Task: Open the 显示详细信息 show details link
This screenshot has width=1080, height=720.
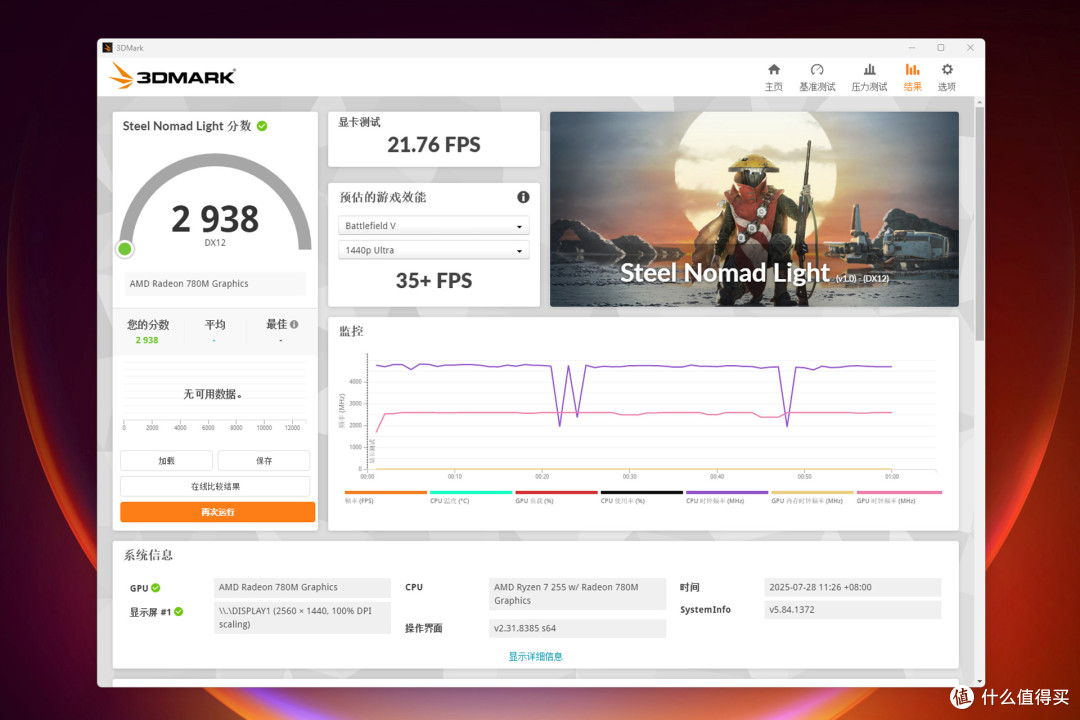Action: 535,657
